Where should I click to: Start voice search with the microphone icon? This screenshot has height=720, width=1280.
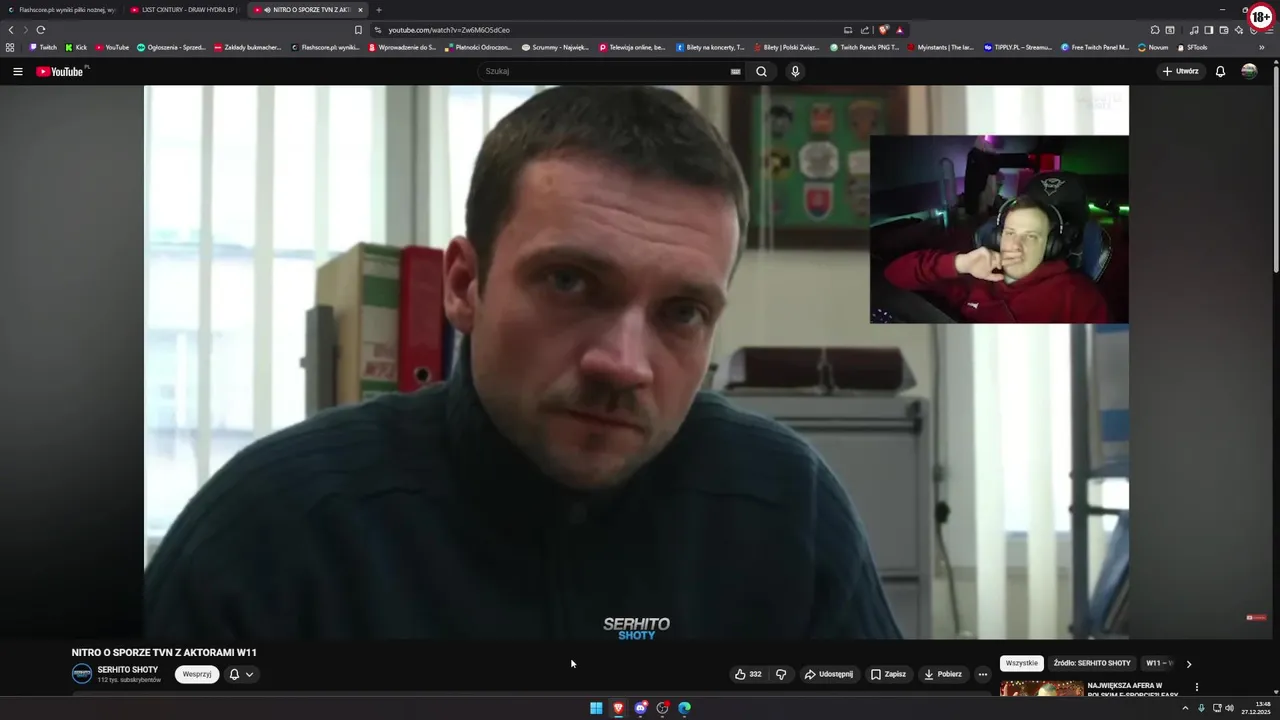795,71
